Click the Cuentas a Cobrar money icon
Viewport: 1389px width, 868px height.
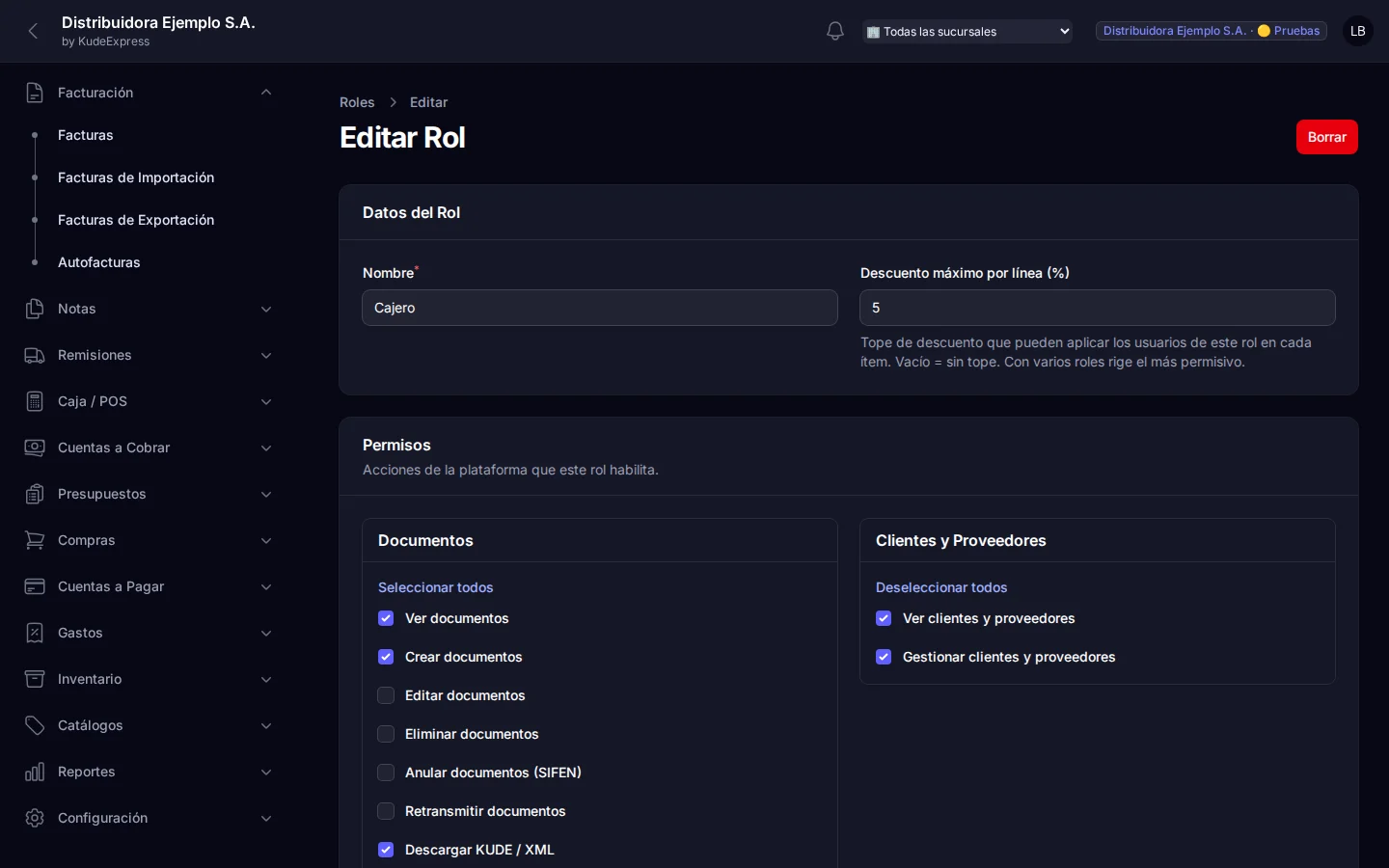coord(35,448)
